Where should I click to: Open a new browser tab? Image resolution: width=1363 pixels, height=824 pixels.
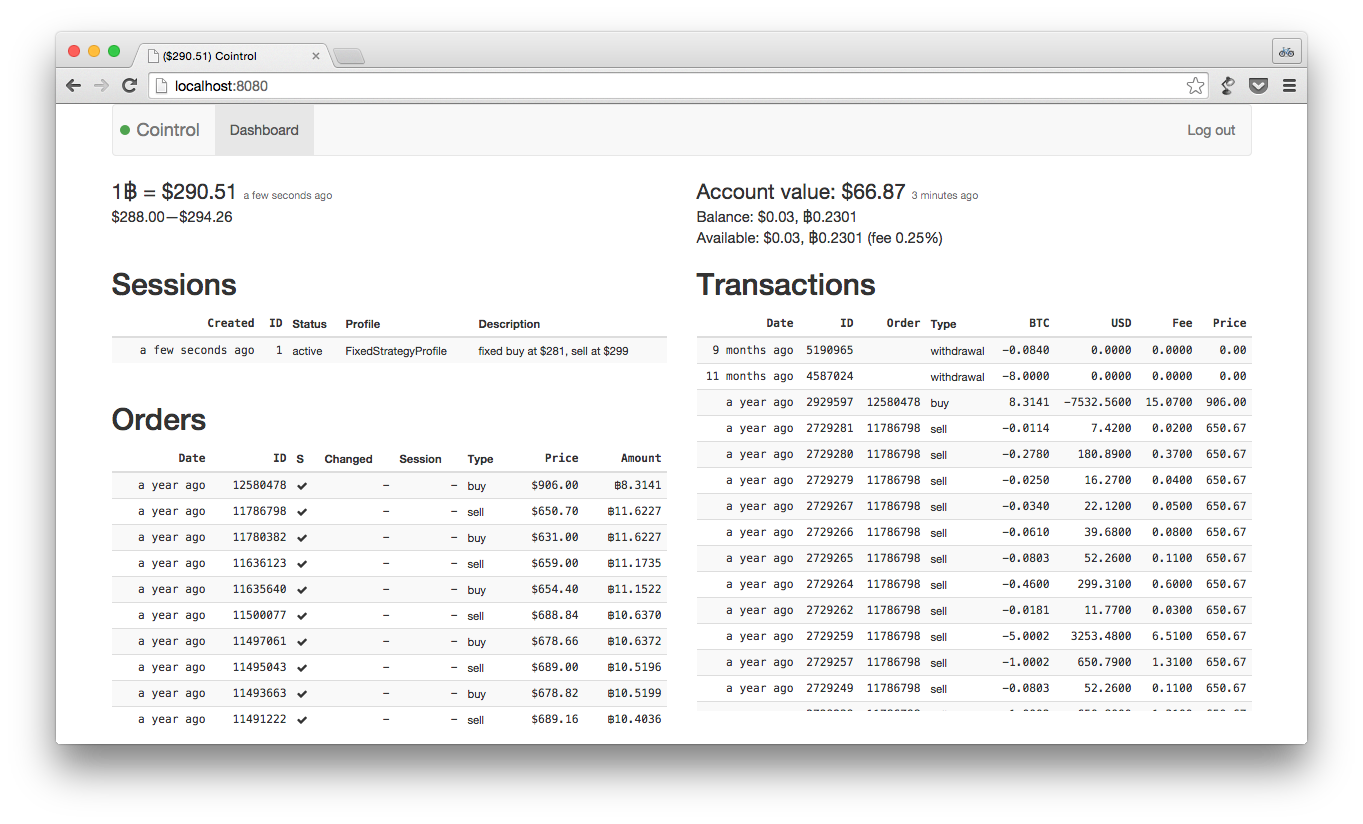348,56
